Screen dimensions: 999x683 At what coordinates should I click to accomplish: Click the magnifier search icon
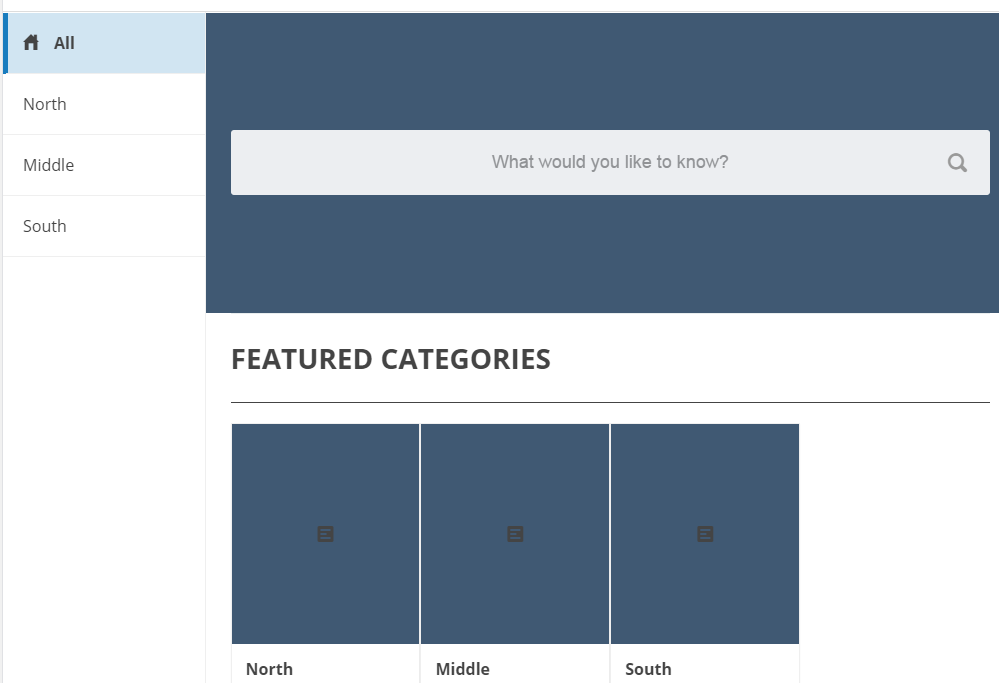[957, 163]
